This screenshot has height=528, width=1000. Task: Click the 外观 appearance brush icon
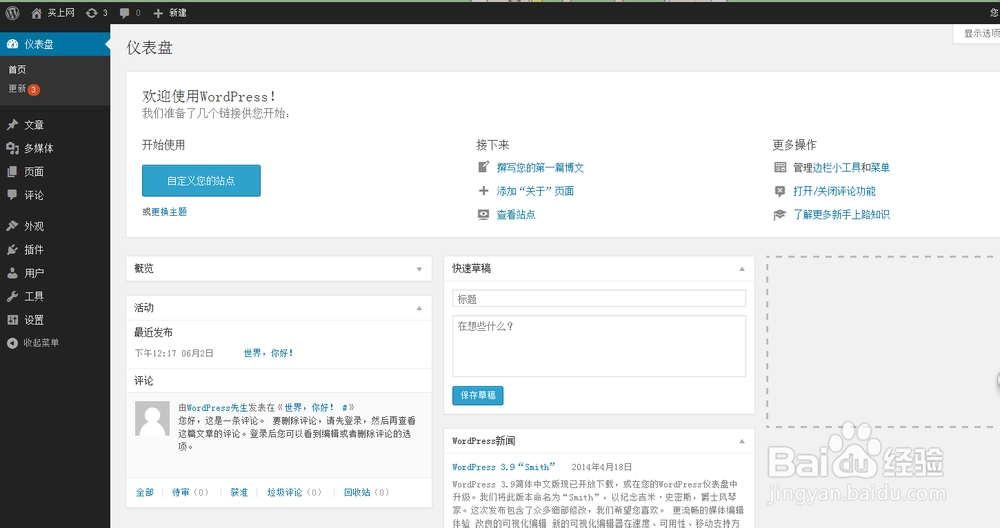pyautogui.click(x=12, y=226)
